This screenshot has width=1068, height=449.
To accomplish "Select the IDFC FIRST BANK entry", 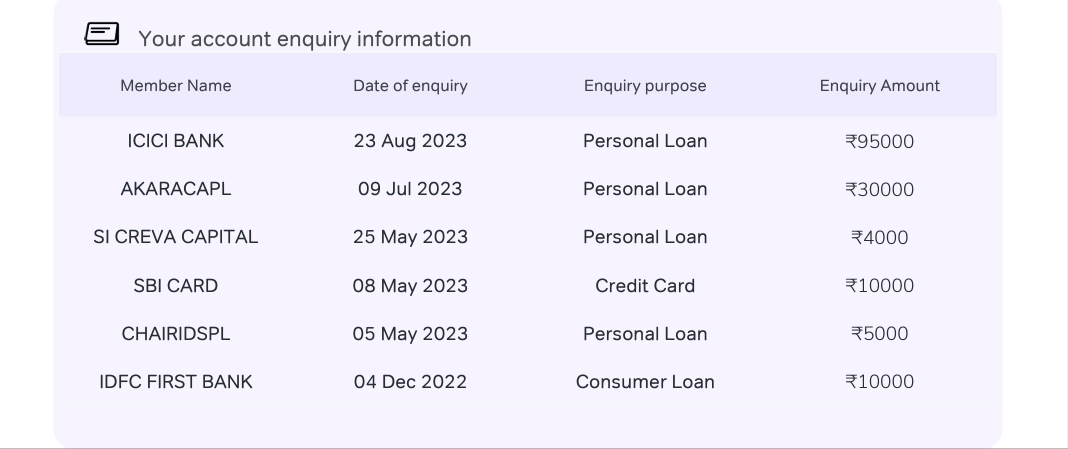I will [176, 382].
